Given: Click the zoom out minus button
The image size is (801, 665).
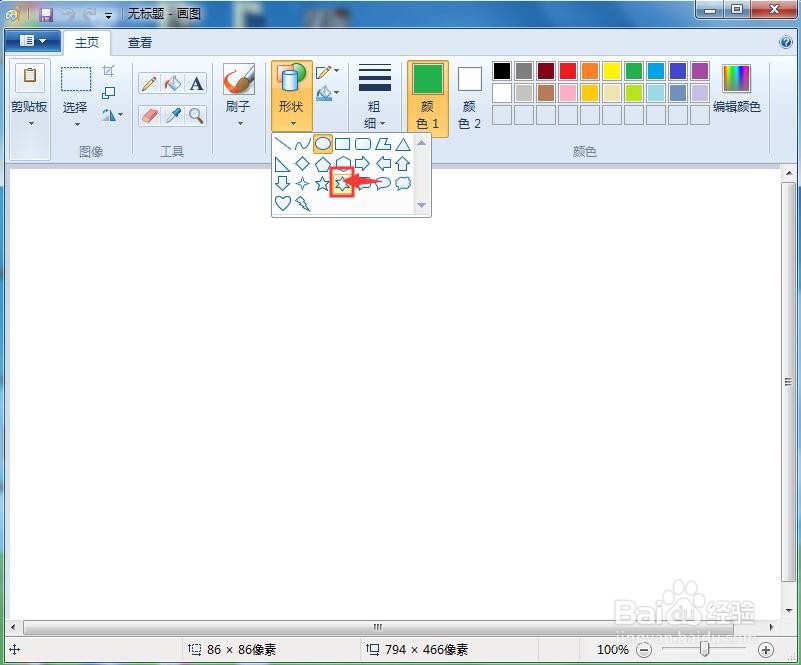Looking at the screenshot, I should pyautogui.click(x=644, y=650).
